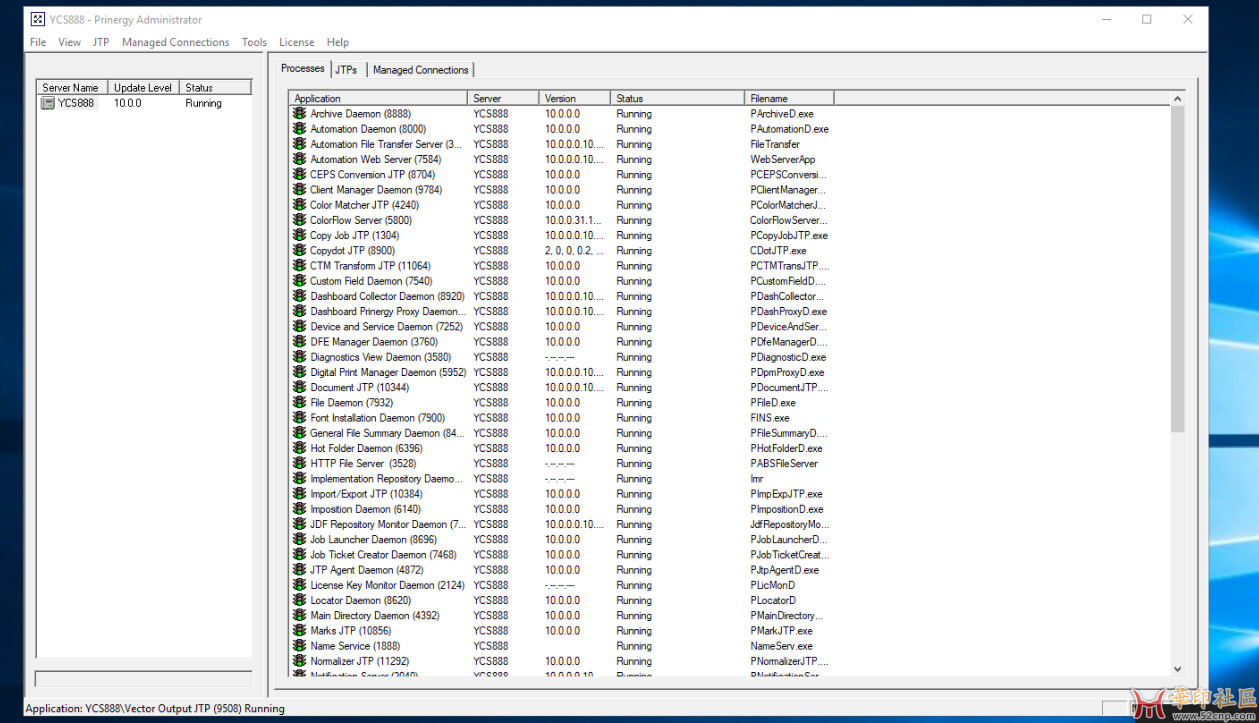Click the icon beside Hot Folder Daemon
This screenshot has width=1259, height=723.
[299, 448]
